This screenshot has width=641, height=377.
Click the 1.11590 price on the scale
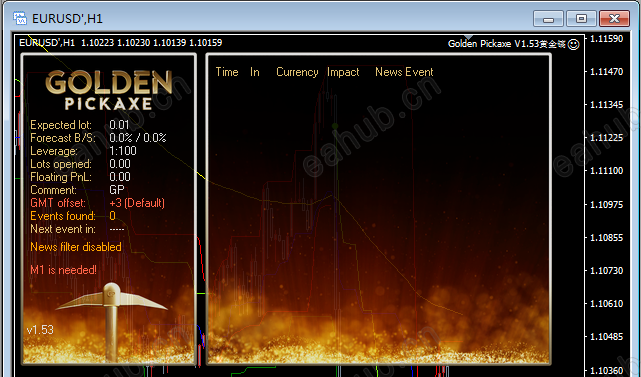[606, 38]
